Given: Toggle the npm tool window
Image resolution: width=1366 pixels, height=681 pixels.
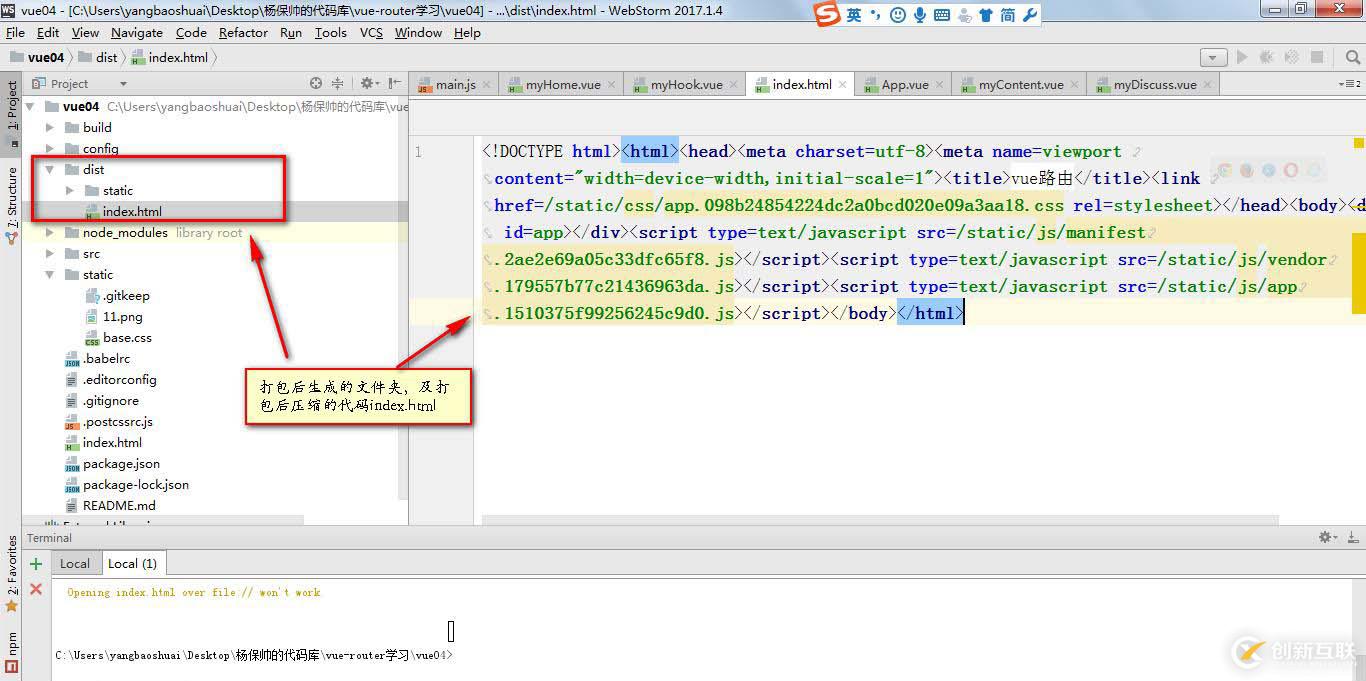Looking at the screenshot, I should 12,650.
